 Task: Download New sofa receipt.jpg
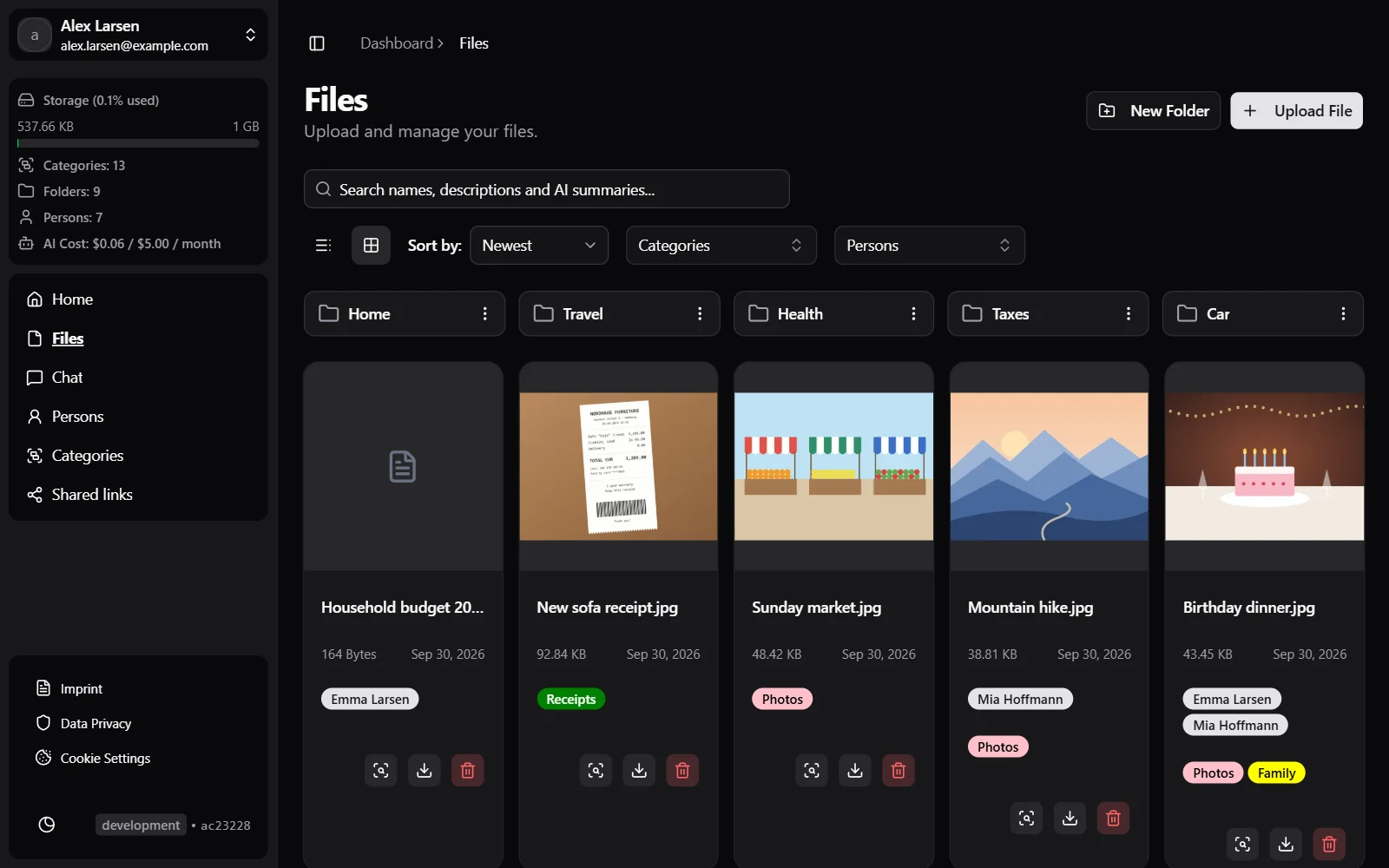tap(639, 770)
